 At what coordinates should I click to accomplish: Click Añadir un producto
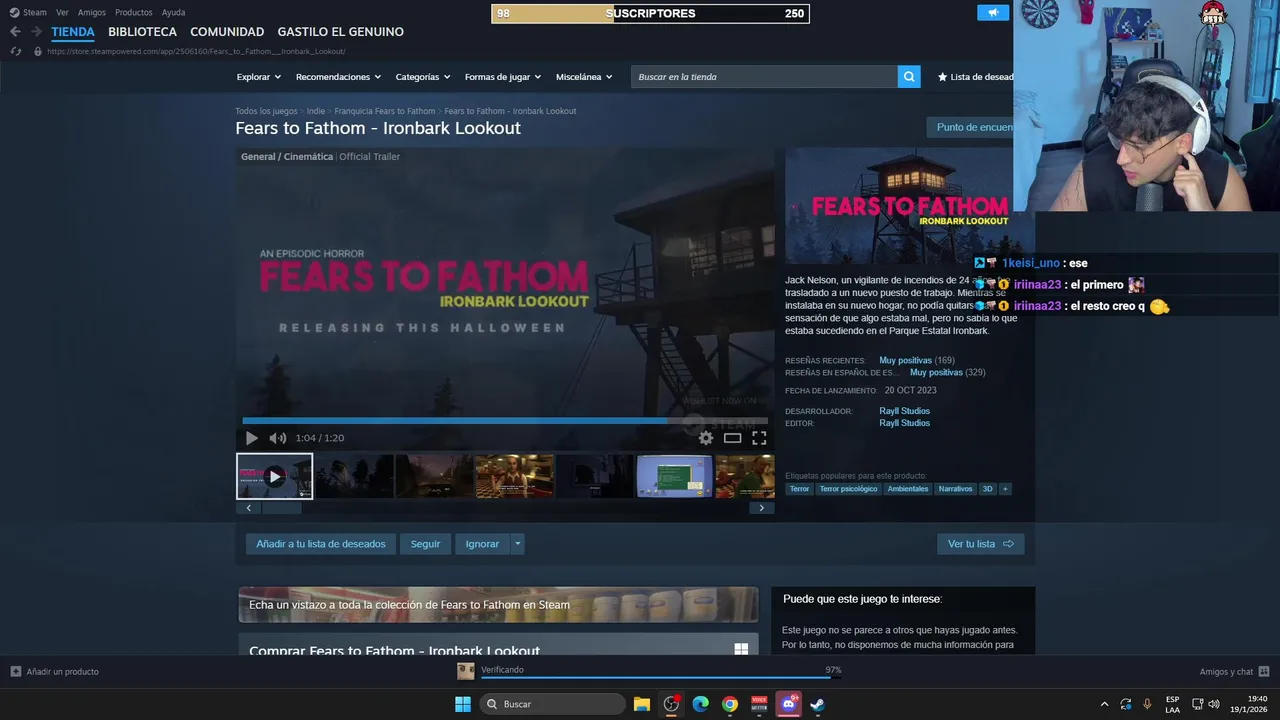(x=55, y=672)
